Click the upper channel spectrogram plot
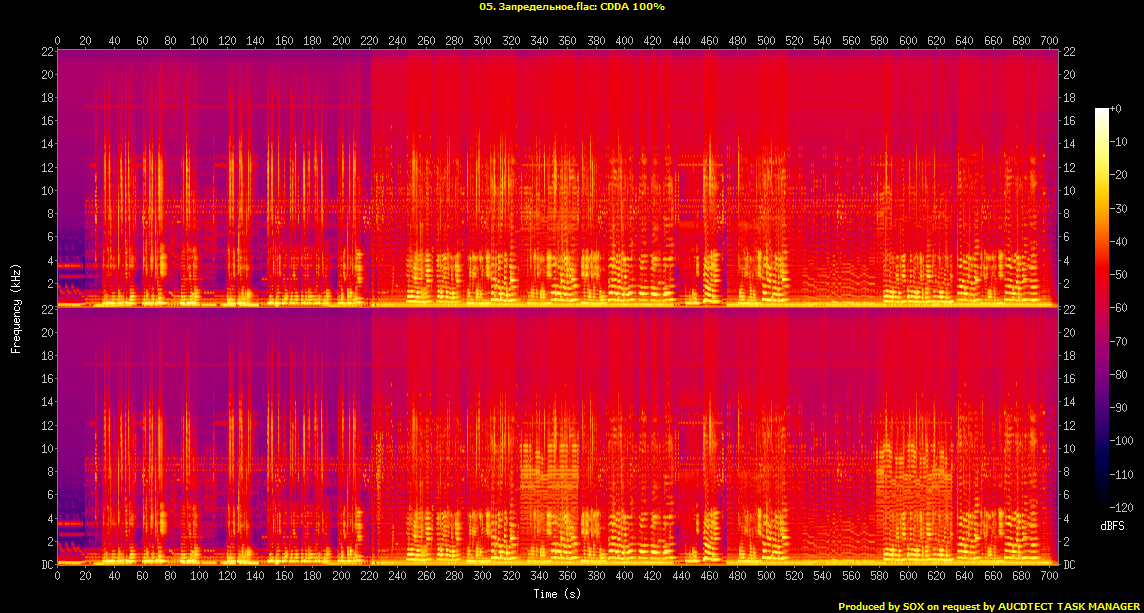This screenshot has width=1144, height=613. [x=557, y=177]
